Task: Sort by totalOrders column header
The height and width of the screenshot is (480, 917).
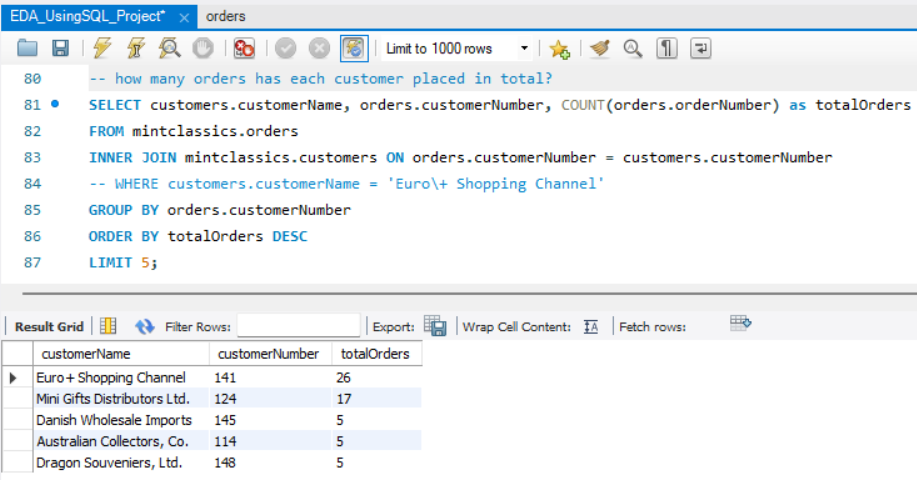Action: [x=377, y=354]
